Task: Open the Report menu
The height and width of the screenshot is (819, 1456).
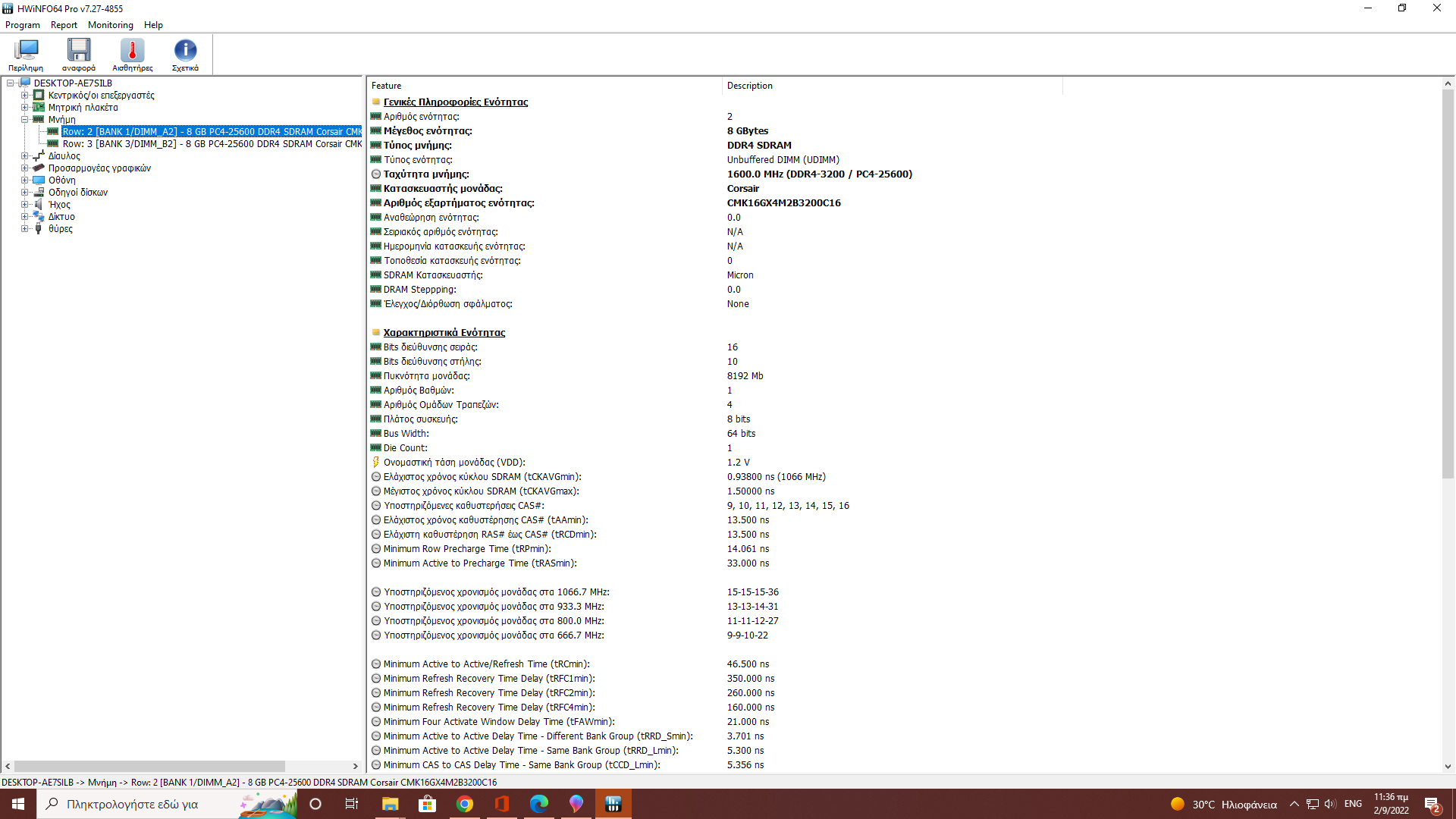Action: click(x=64, y=25)
